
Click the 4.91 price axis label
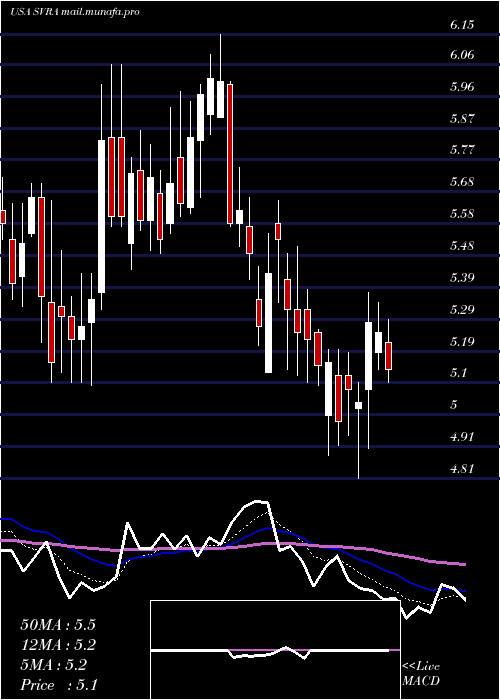coord(462,436)
